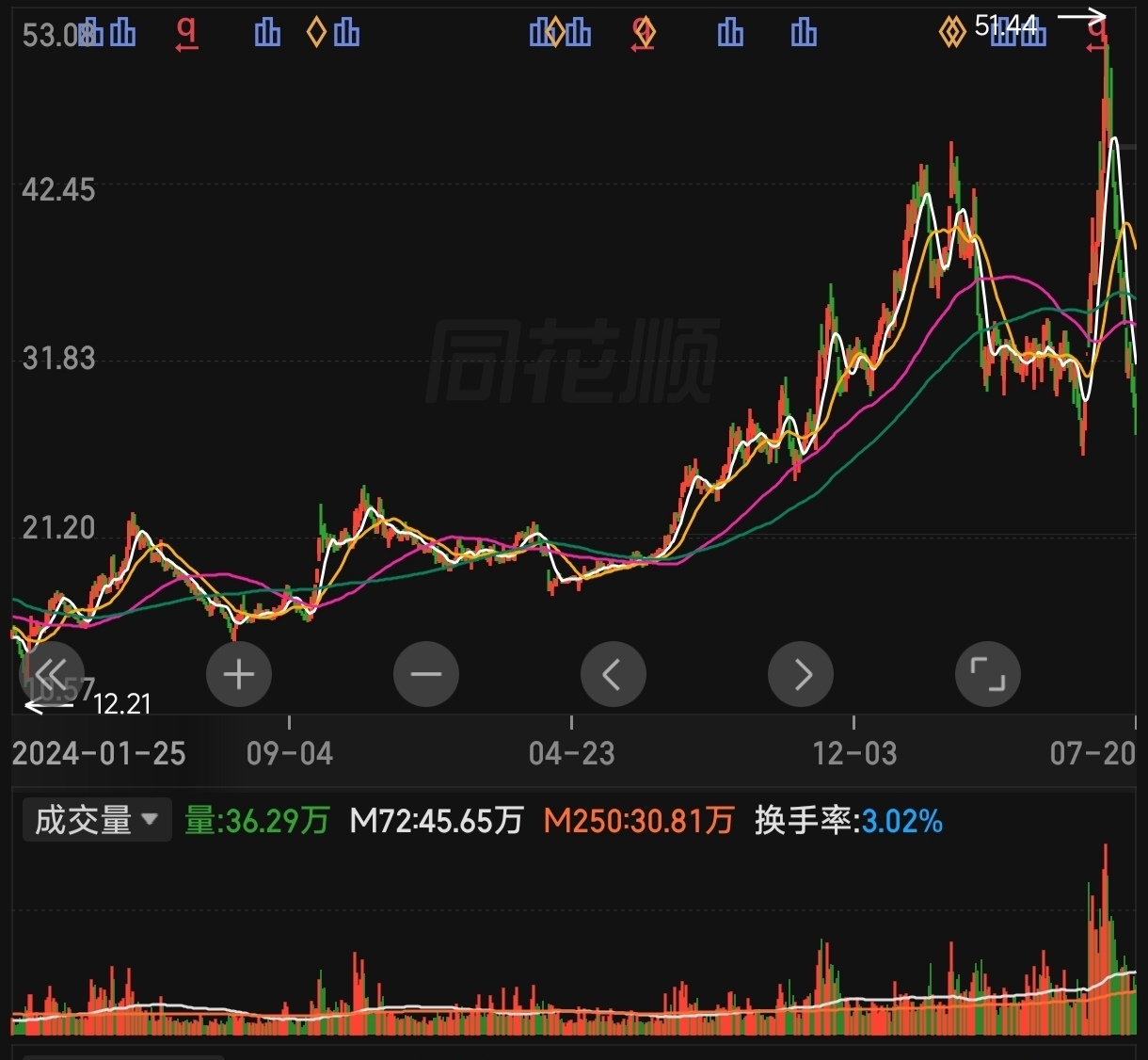This screenshot has height=1060, width=1148.
Task: Select the M72:45.65万 volume average label
Action: coord(436,821)
